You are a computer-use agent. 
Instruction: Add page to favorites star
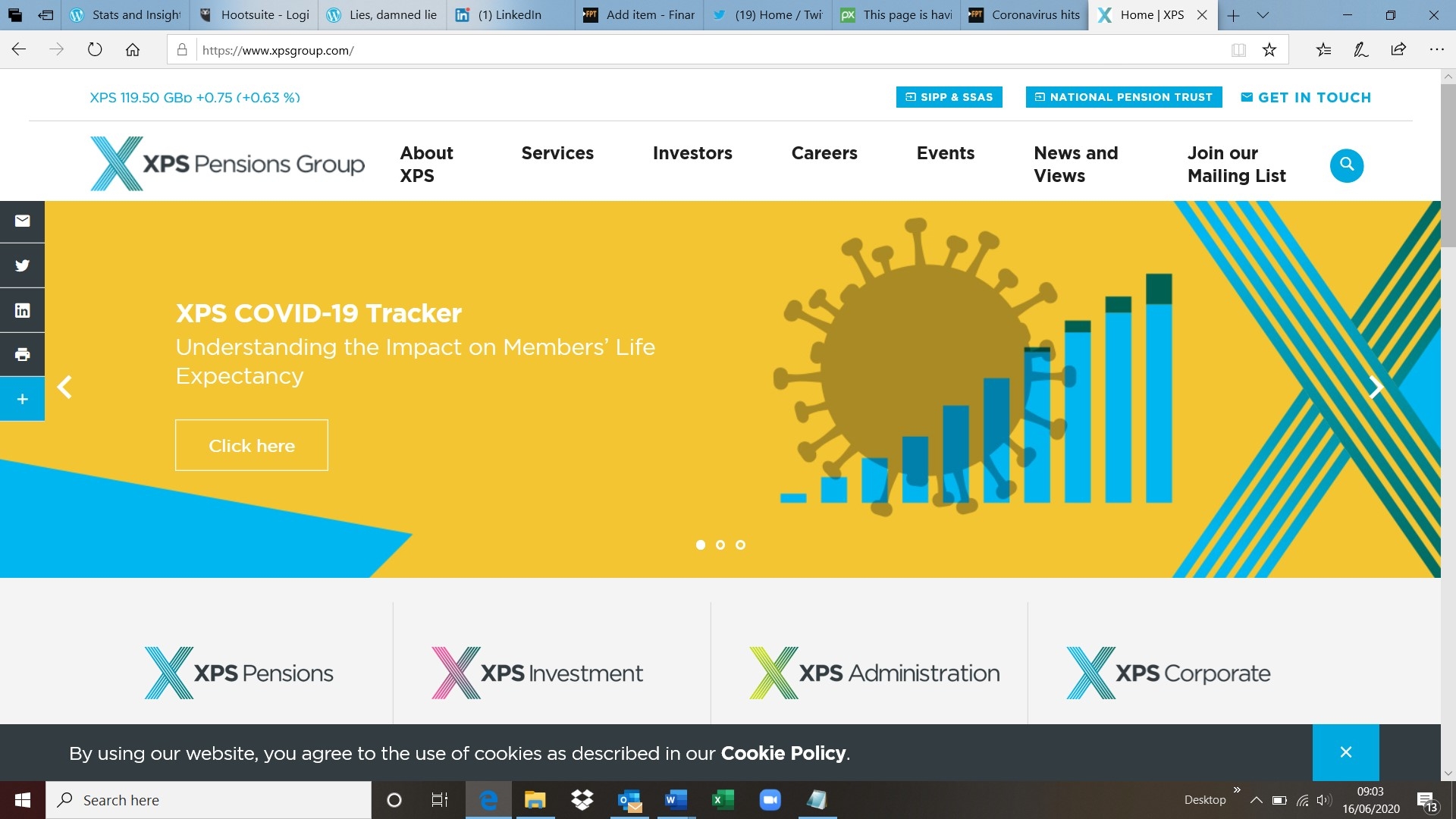pos(1269,50)
